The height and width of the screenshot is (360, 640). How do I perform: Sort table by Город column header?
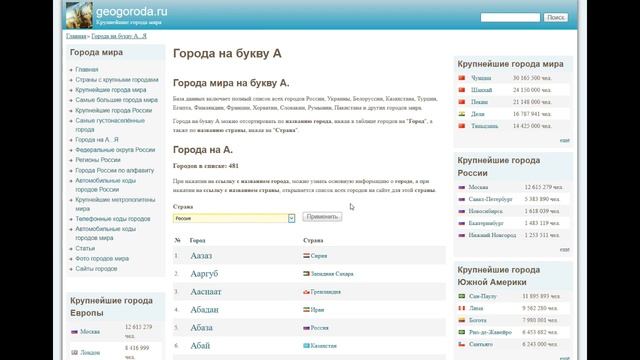[198, 240]
